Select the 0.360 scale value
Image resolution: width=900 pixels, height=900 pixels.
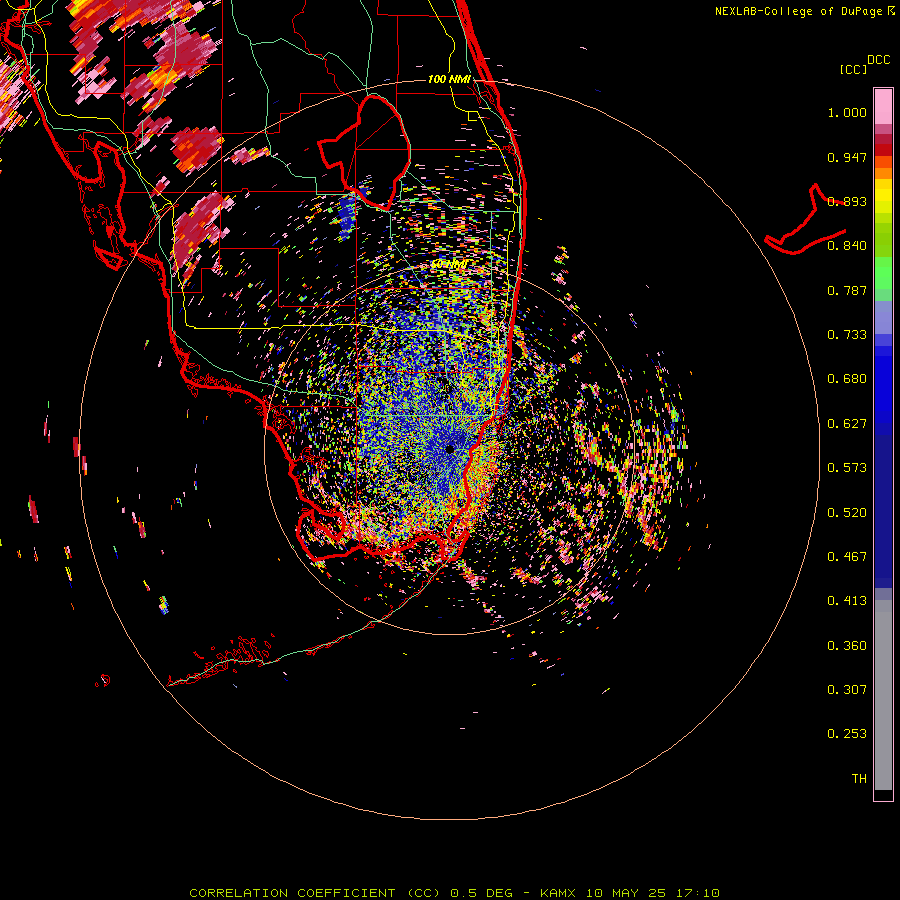847,646
